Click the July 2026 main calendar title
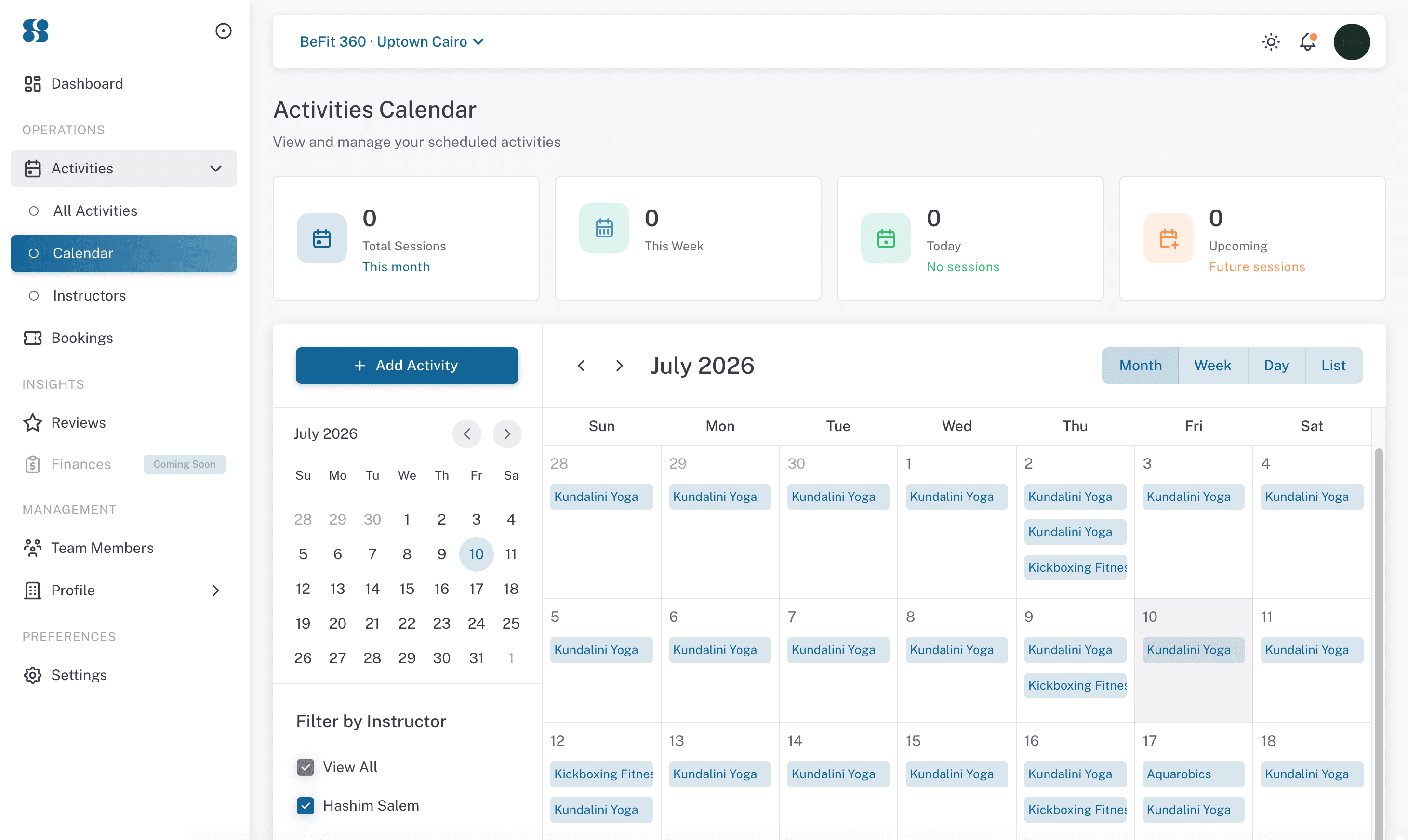 point(702,366)
